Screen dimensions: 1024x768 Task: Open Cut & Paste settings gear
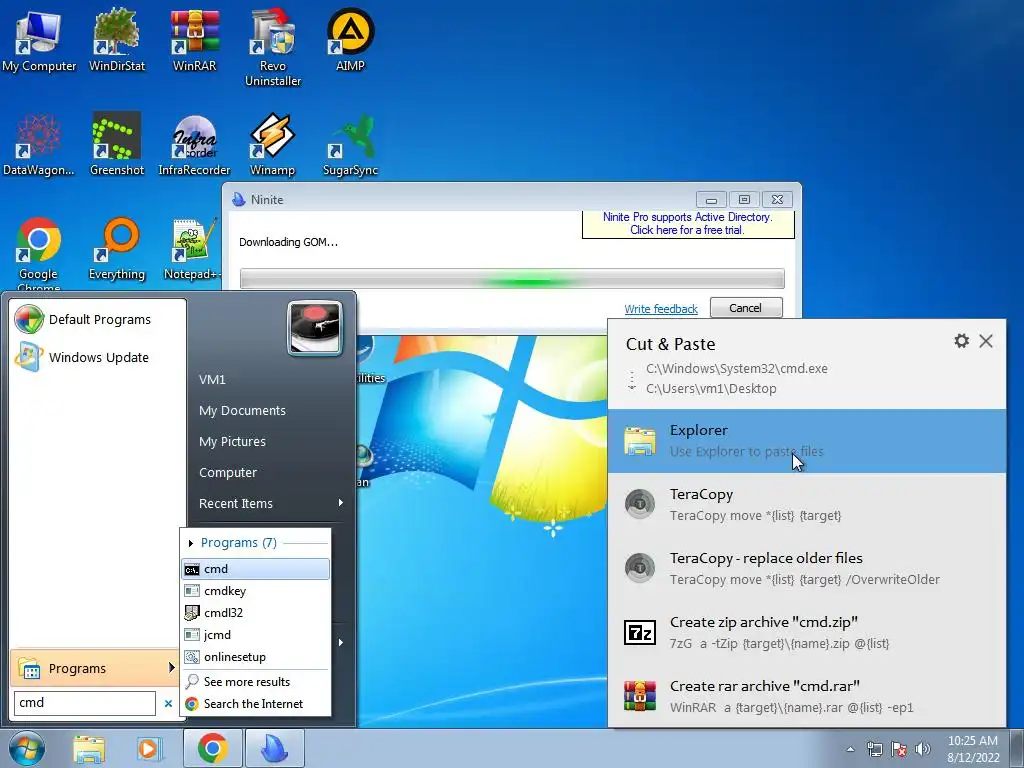click(x=961, y=340)
